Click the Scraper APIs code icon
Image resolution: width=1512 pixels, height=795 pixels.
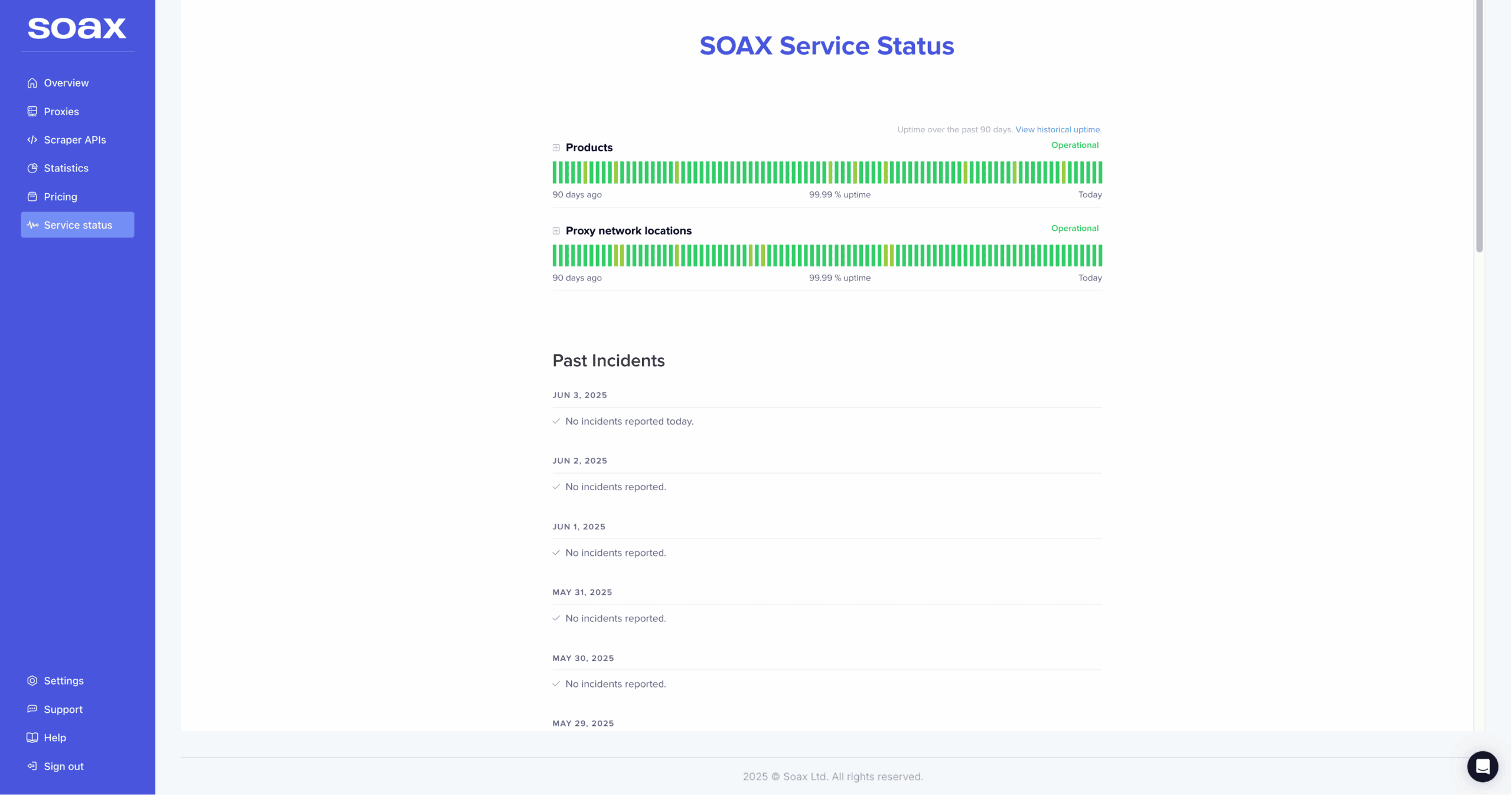coord(32,139)
